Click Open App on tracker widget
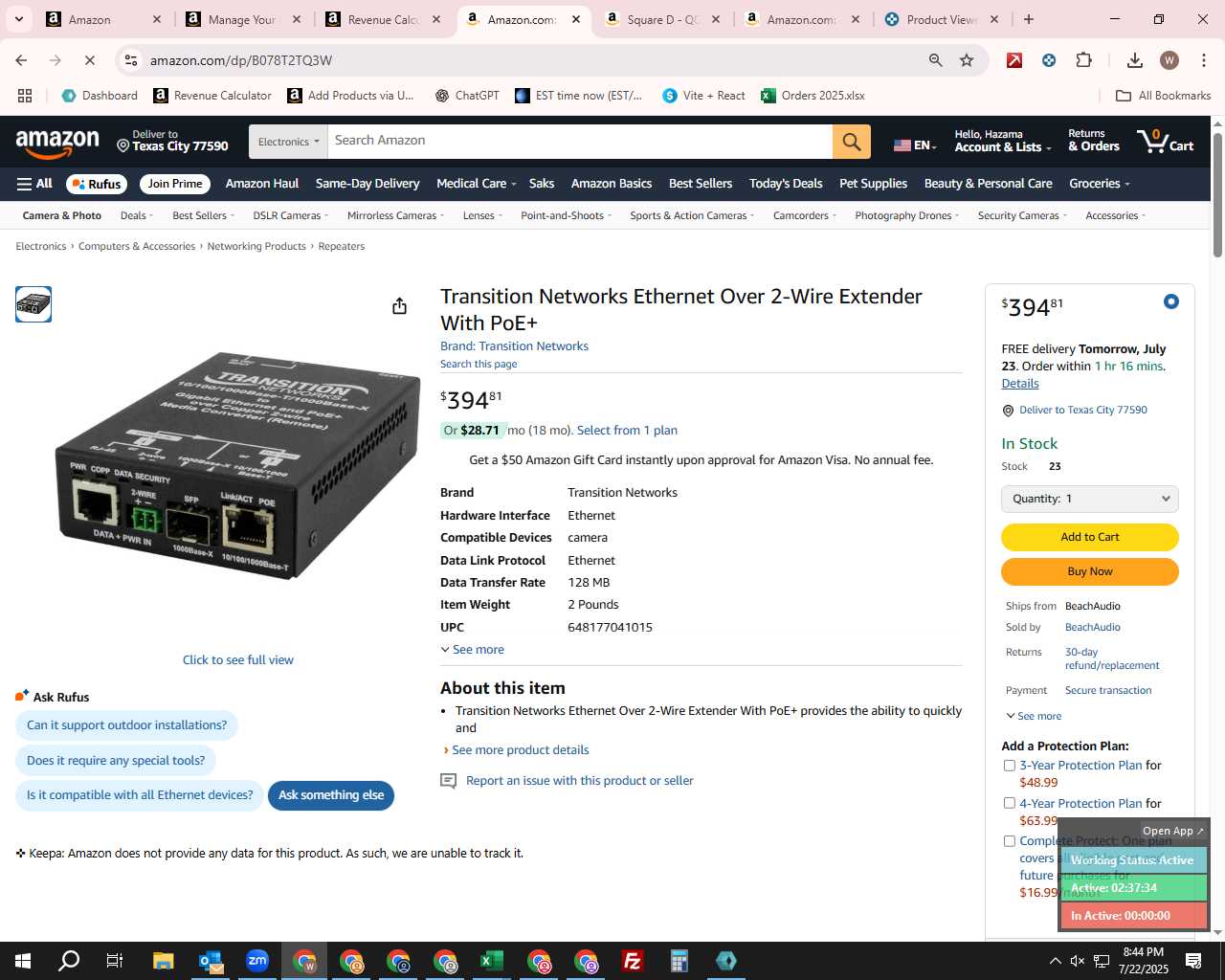 click(x=1173, y=831)
